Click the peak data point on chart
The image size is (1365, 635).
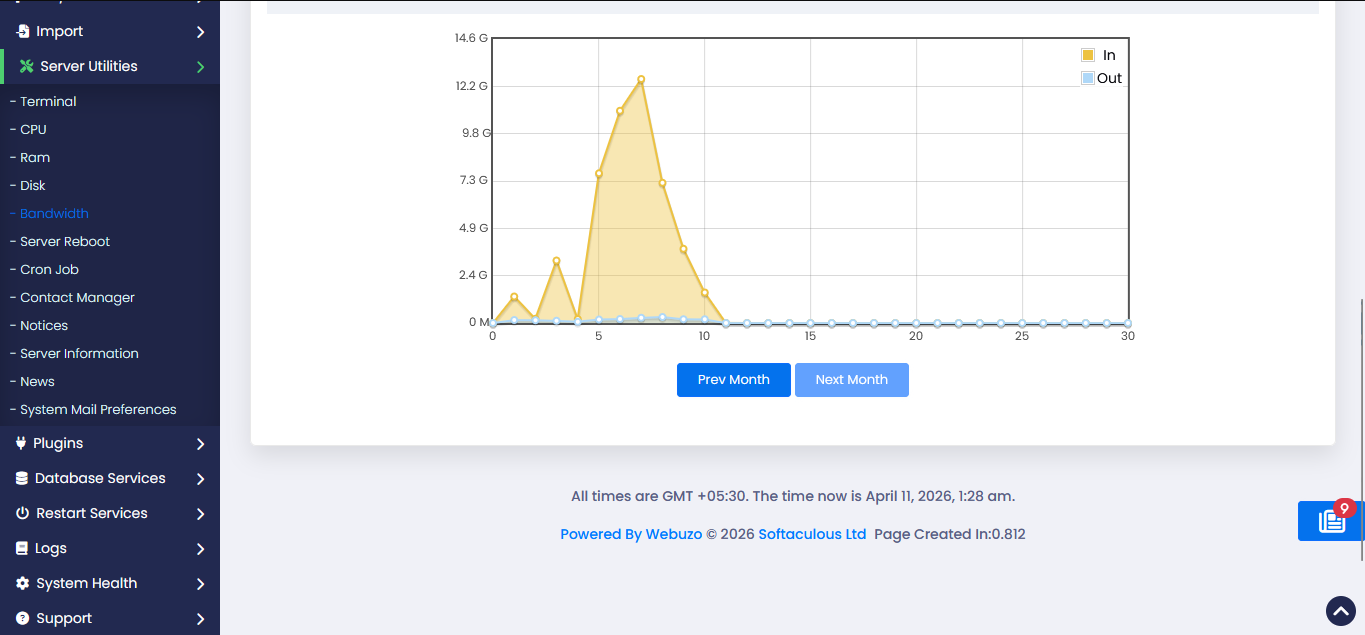[641, 80]
